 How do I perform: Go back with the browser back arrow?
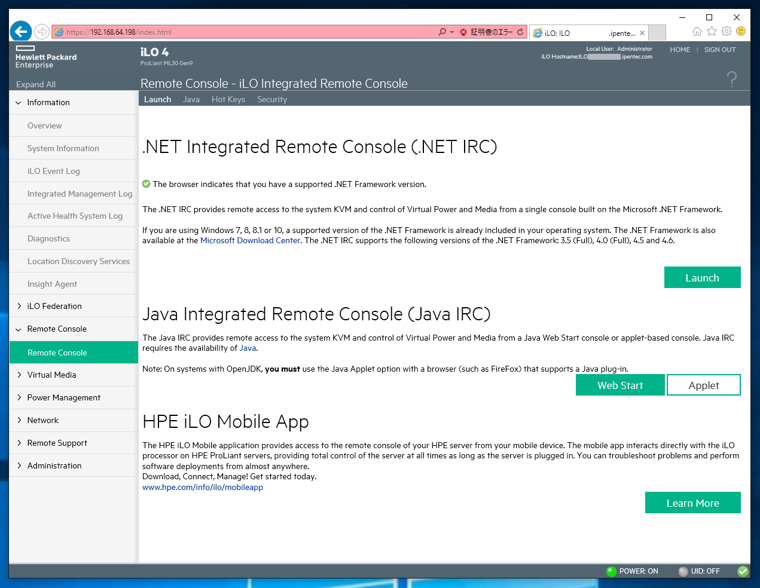click(21, 32)
